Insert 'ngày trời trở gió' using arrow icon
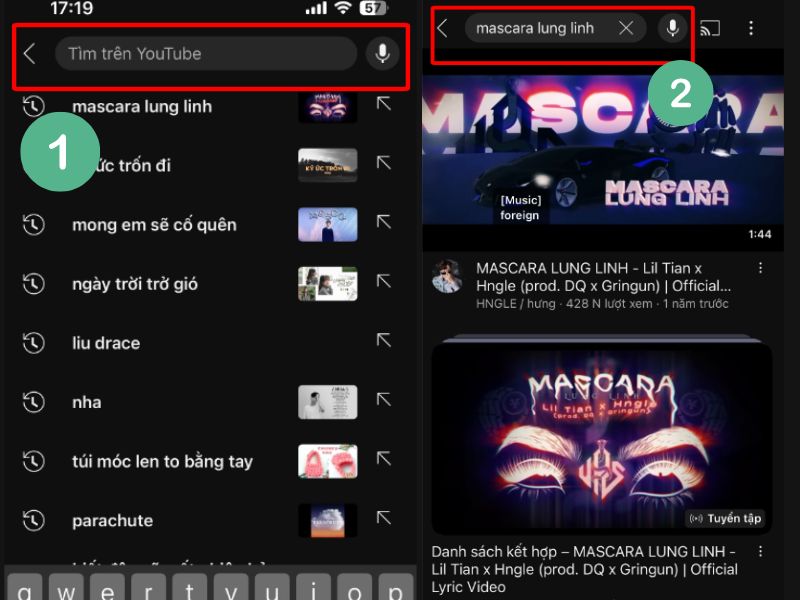This screenshot has height=600, width=800. pos(383,282)
